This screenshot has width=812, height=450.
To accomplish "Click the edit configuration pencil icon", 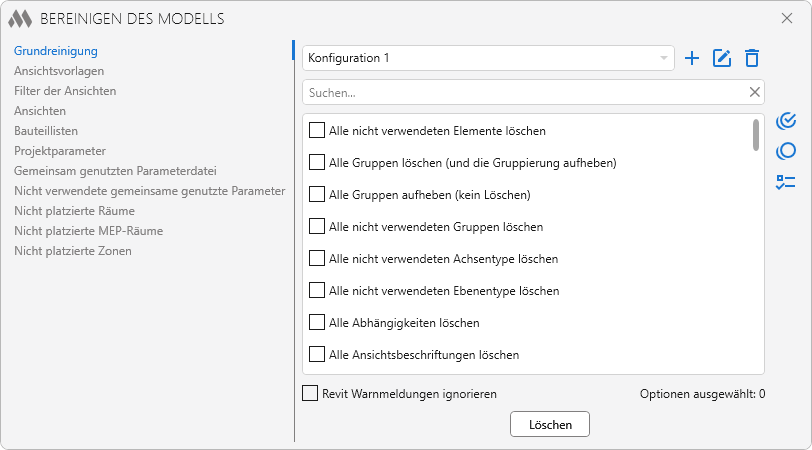I will 722,58.
